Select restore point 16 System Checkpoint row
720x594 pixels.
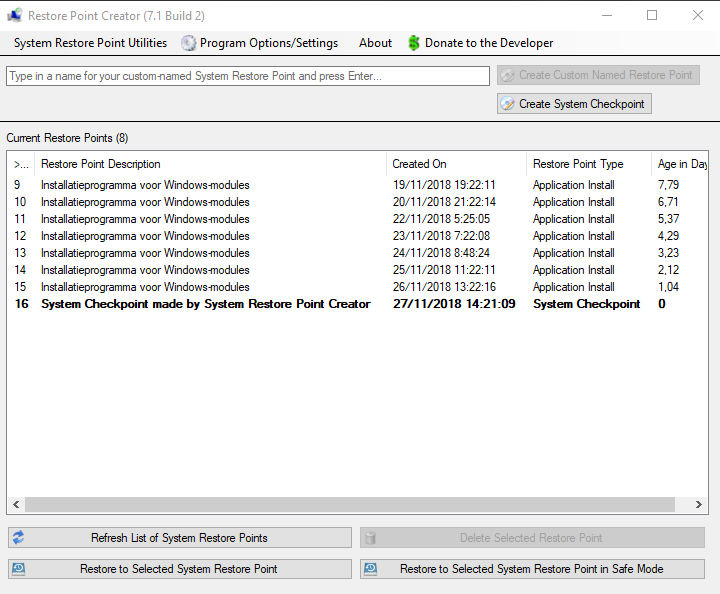(x=205, y=304)
